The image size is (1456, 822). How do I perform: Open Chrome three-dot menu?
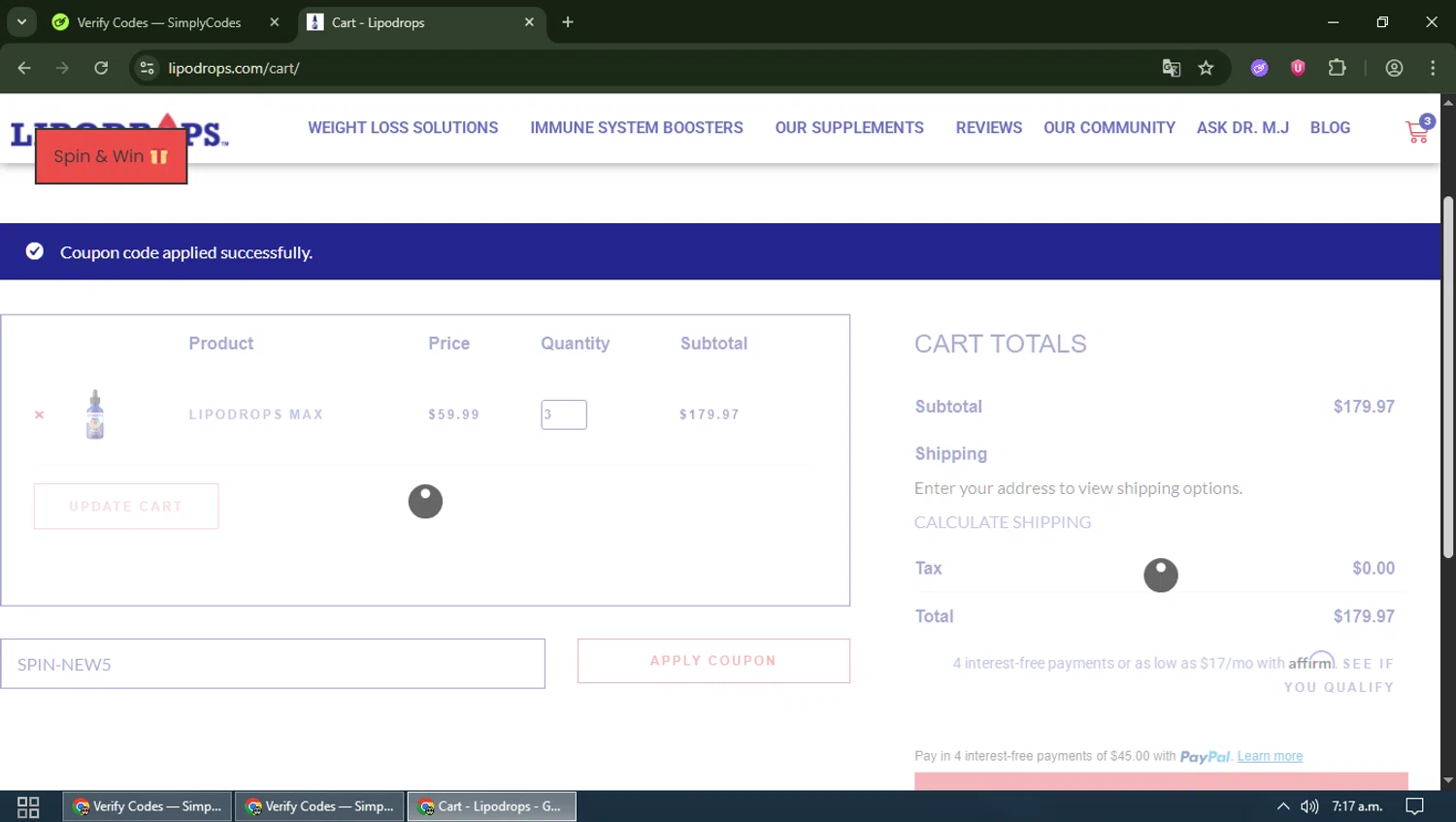1433,68
